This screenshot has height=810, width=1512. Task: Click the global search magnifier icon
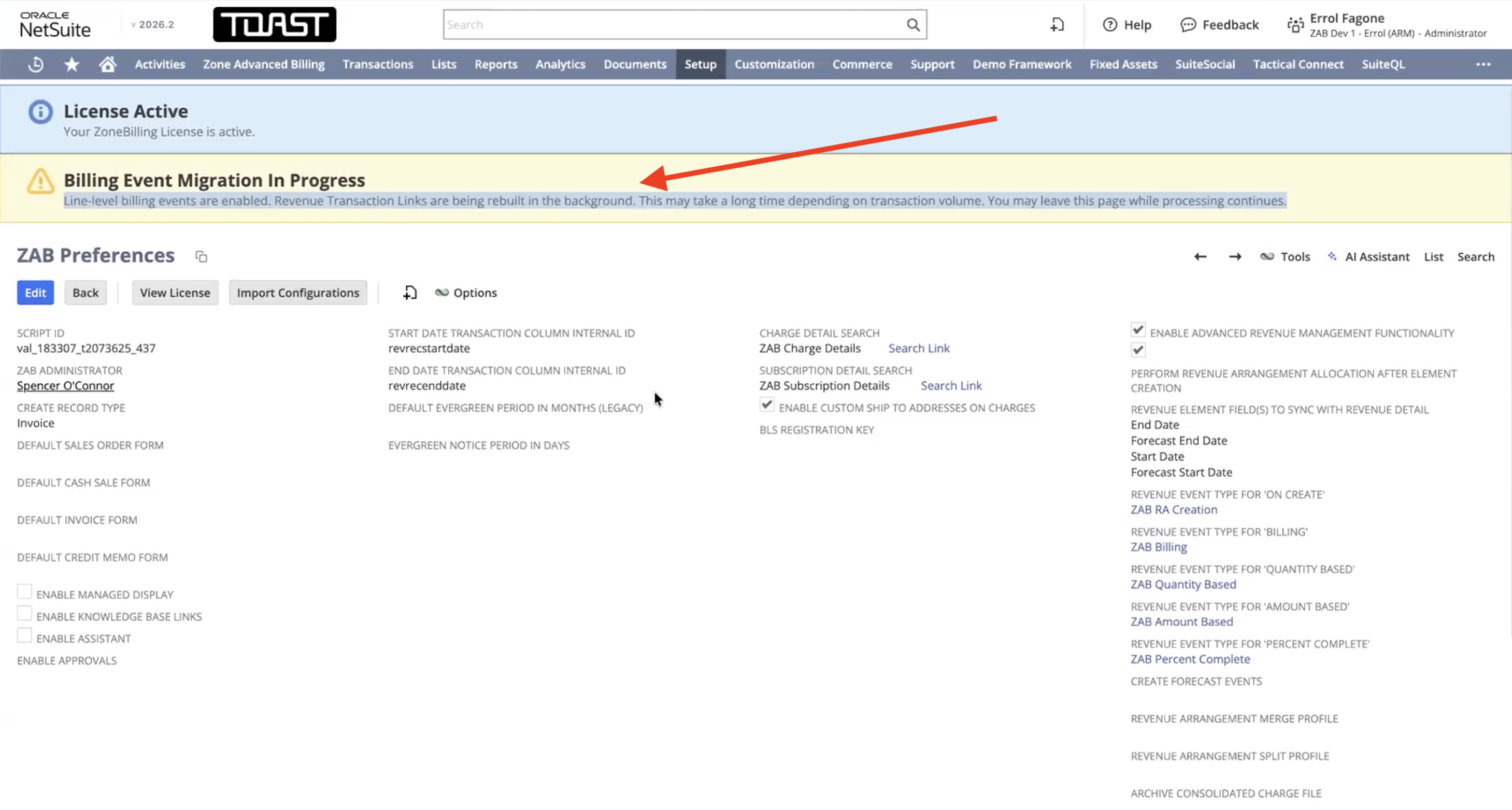912,25
